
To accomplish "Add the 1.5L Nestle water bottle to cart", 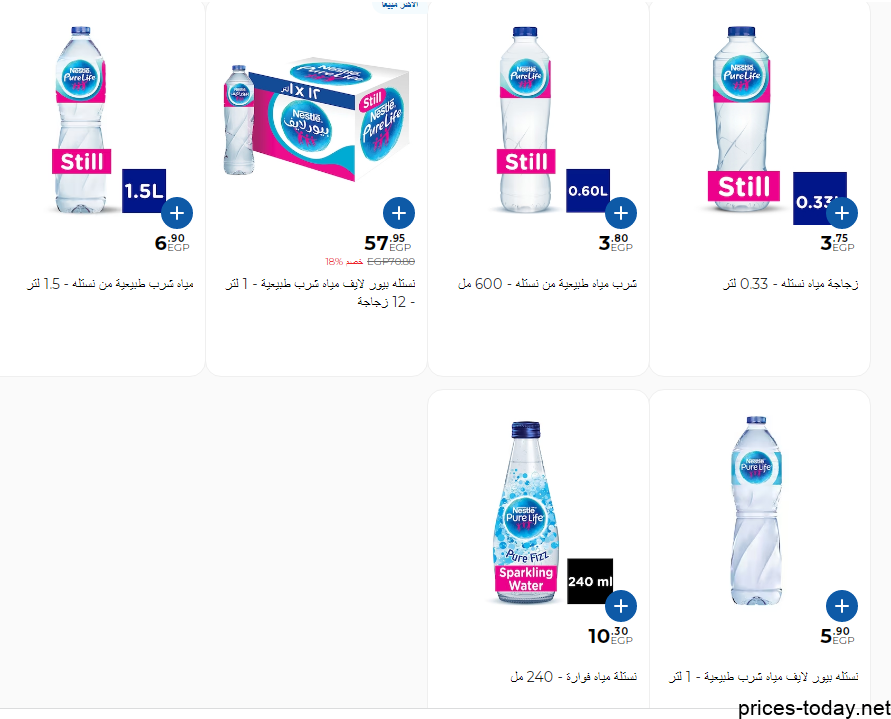I will (x=177, y=213).
